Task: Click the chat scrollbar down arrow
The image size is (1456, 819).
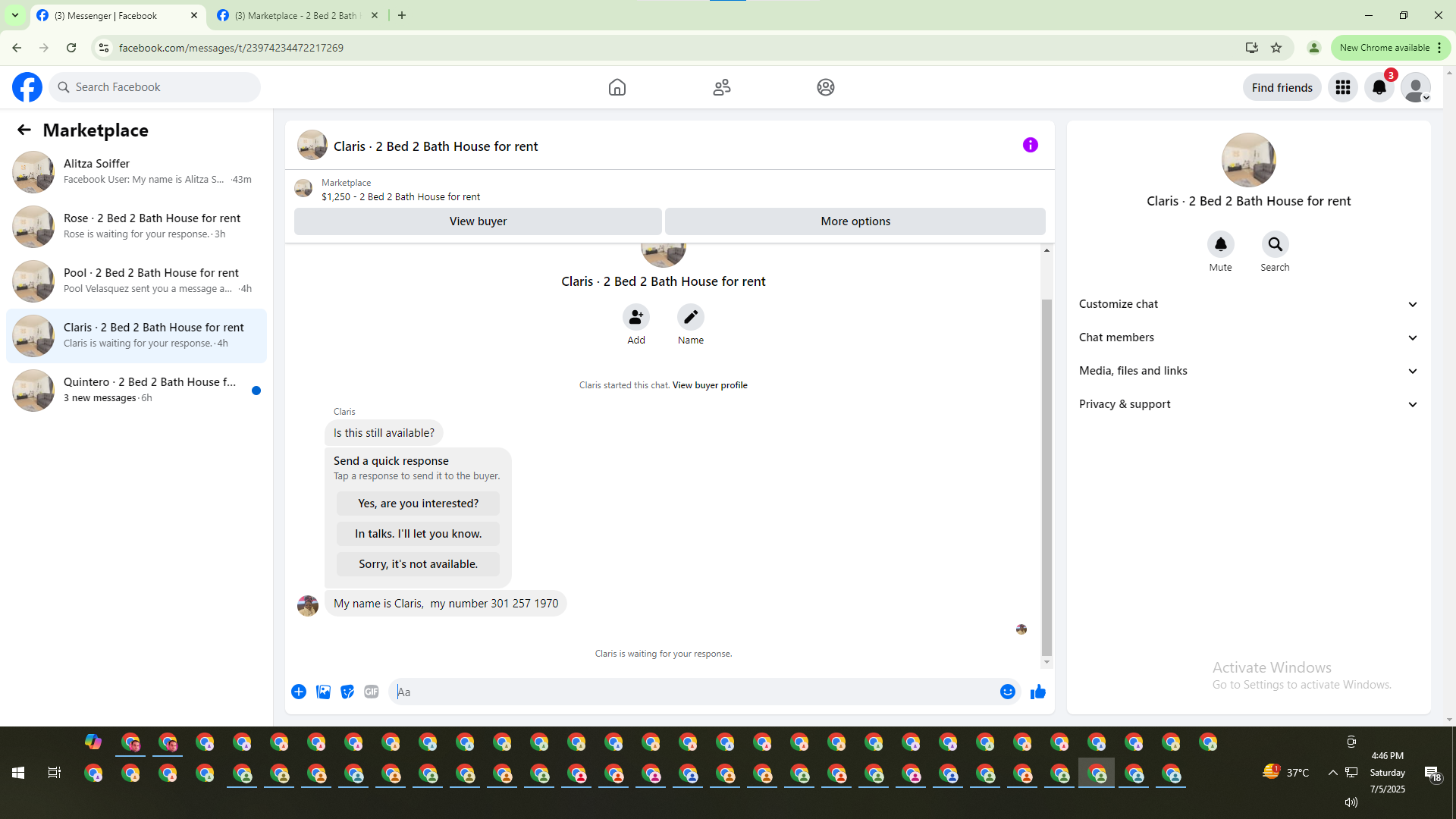Action: (1046, 662)
